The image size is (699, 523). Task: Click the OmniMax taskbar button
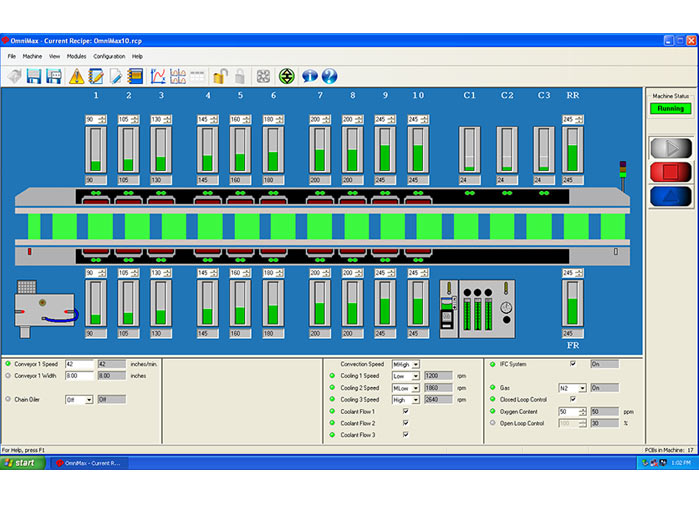coord(88,463)
